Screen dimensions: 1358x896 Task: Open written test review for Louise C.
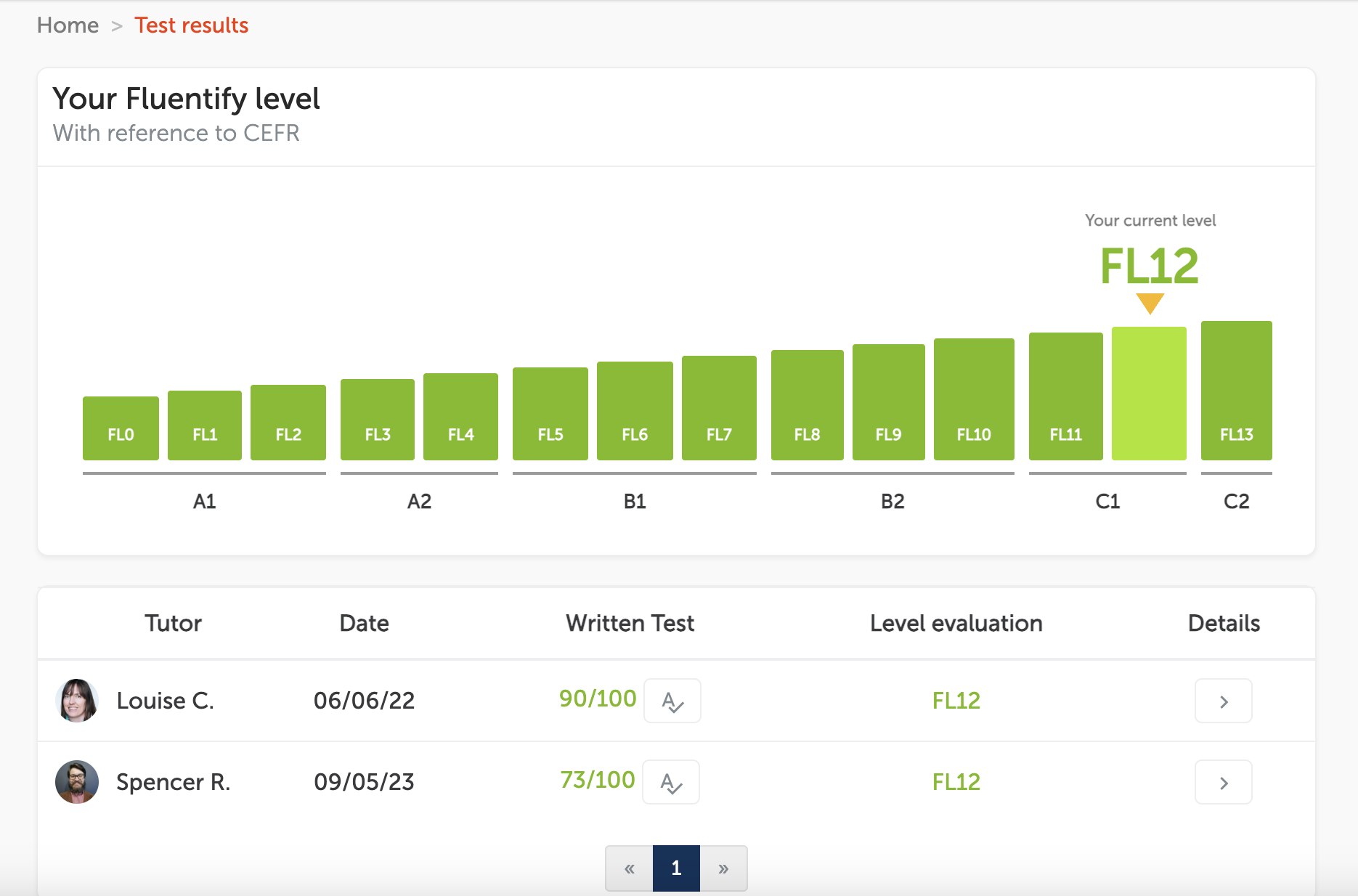pyautogui.click(x=672, y=701)
